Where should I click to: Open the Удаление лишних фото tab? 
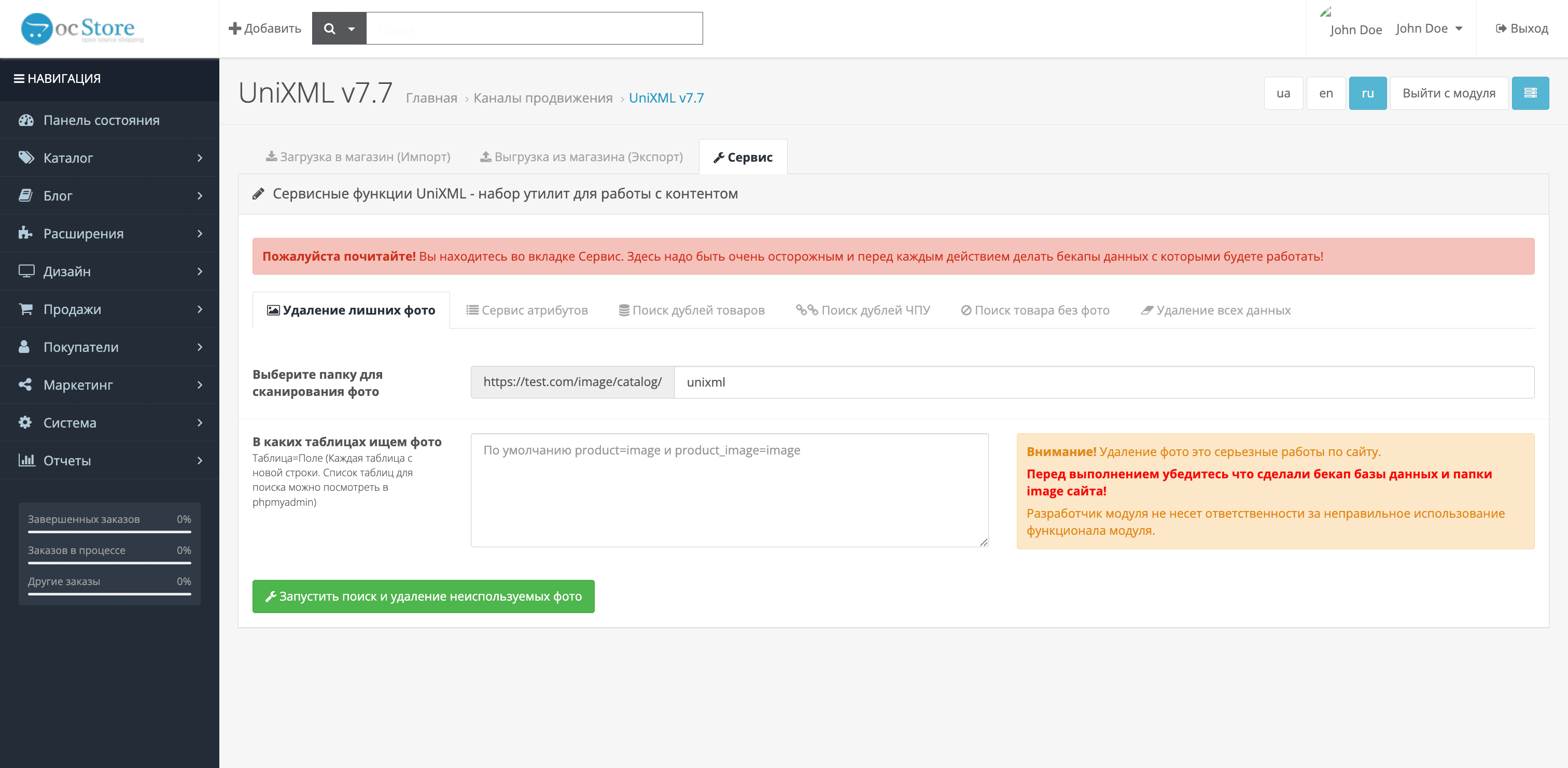pos(351,310)
